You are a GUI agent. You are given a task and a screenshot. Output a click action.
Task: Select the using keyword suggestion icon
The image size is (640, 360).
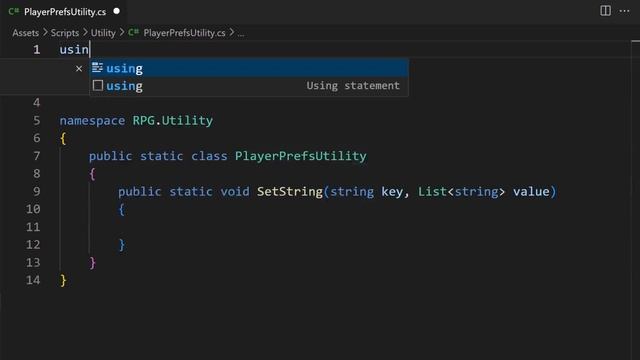click(x=97, y=68)
